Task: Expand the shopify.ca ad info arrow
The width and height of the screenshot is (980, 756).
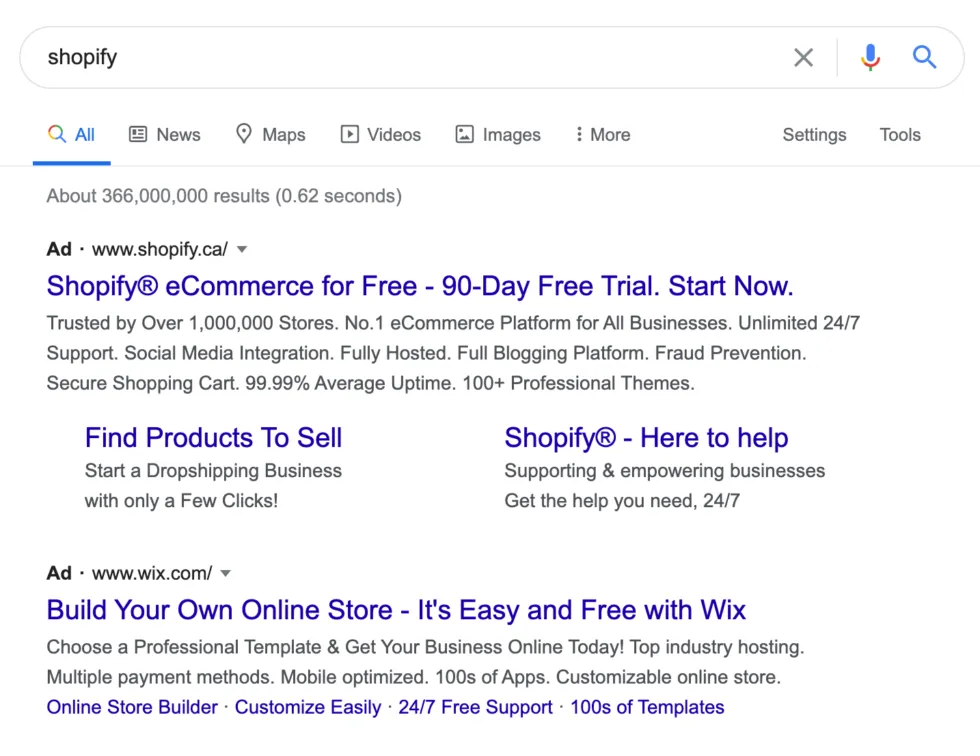Action: coord(242,249)
